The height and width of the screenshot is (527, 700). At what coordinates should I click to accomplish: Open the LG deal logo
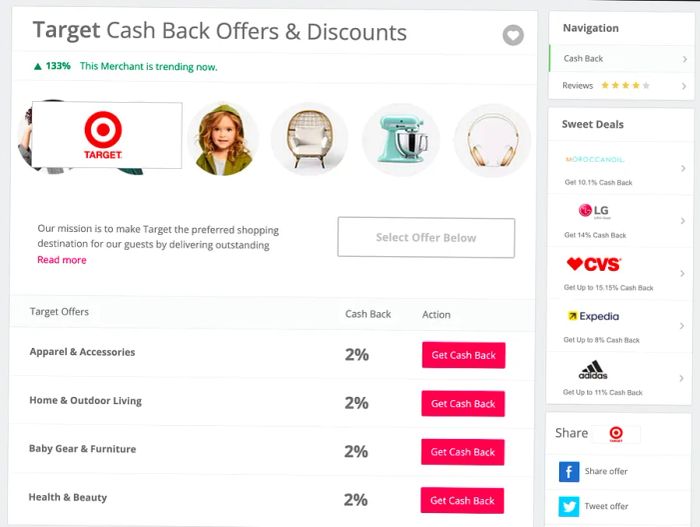click(593, 211)
